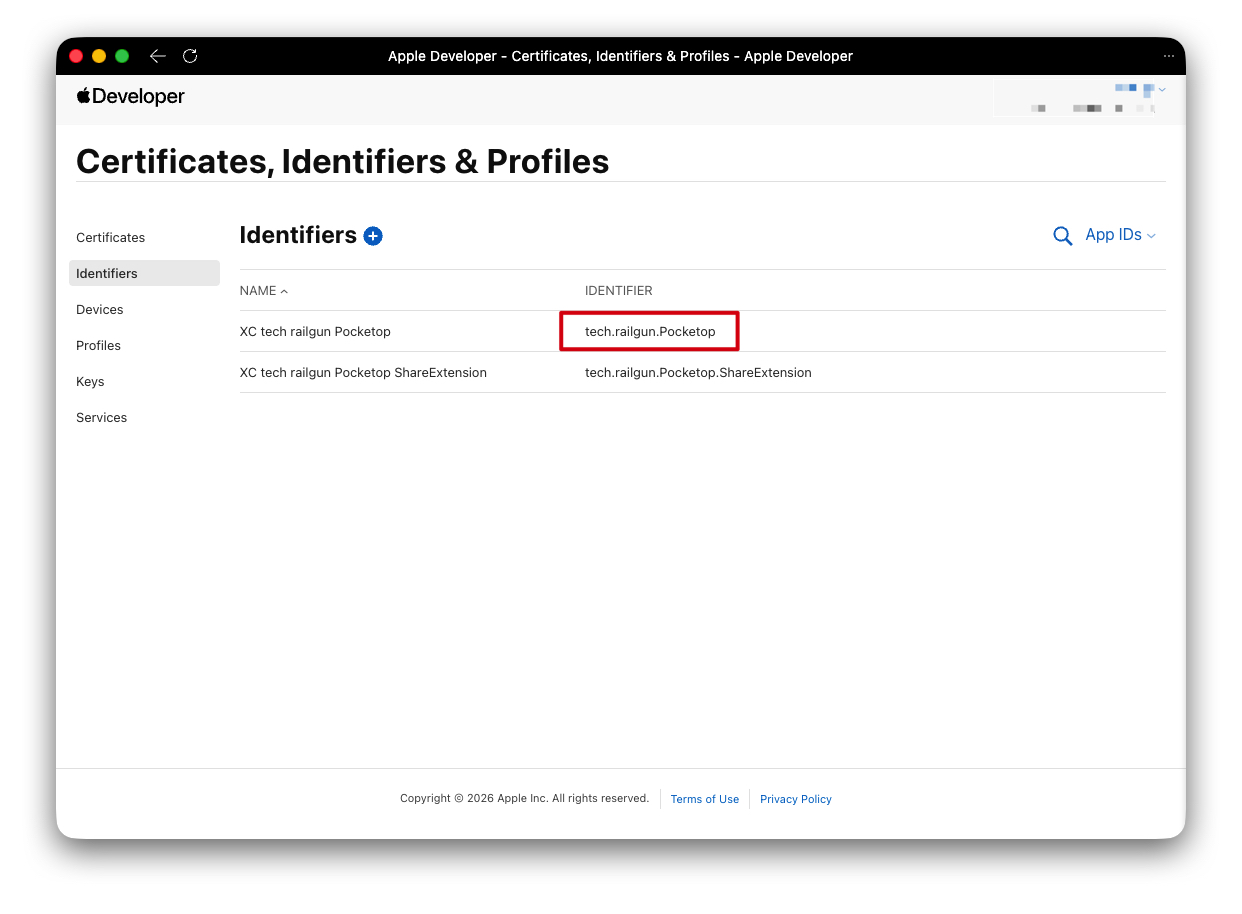Go to Devices in the sidebar
Screen dimensions: 1242x914
[x=100, y=310]
